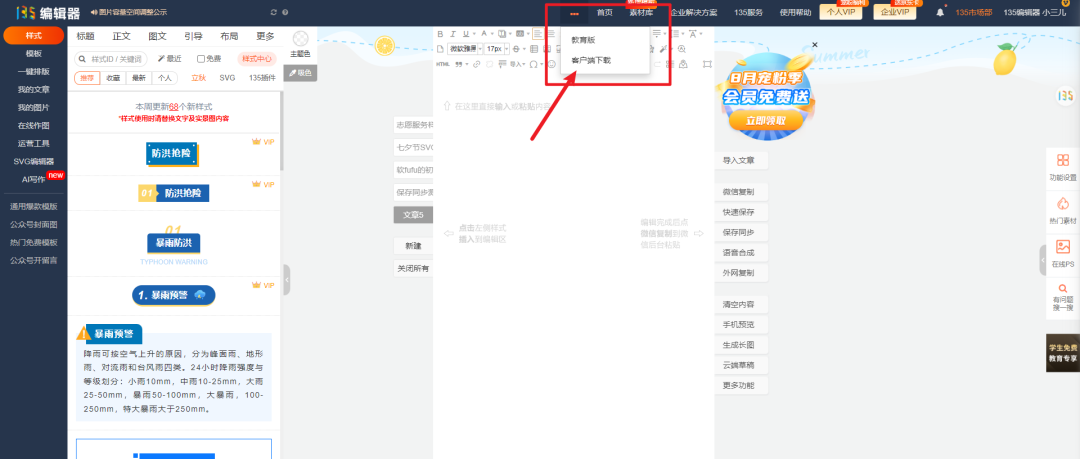Click the more (…) menu icon
Image resolution: width=1080 pixels, height=459 pixels.
pos(574,13)
